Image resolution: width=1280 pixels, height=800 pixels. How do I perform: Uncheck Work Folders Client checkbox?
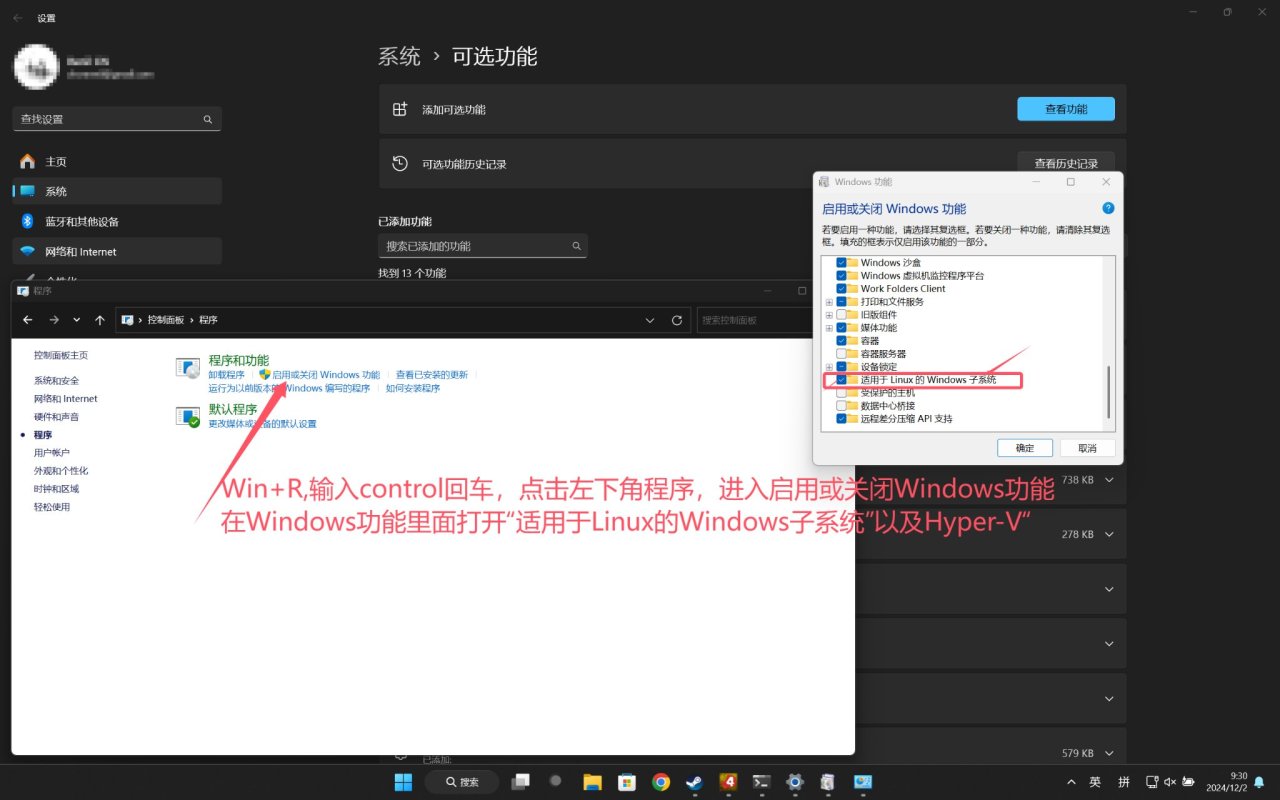click(x=841, y=289)
